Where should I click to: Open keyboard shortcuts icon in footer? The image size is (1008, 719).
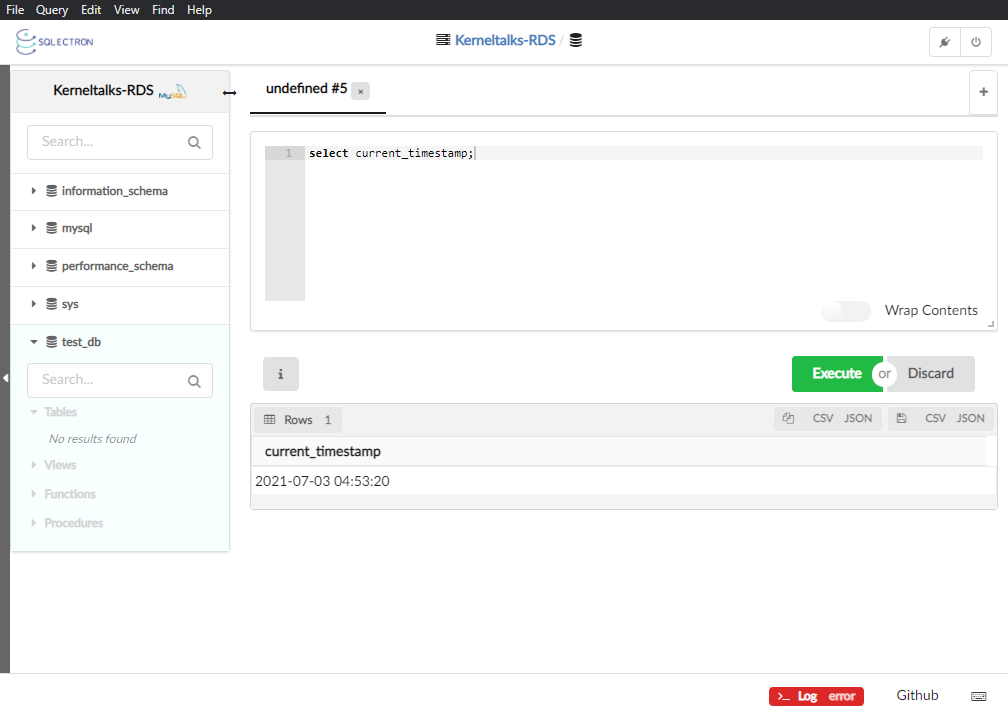978,696
